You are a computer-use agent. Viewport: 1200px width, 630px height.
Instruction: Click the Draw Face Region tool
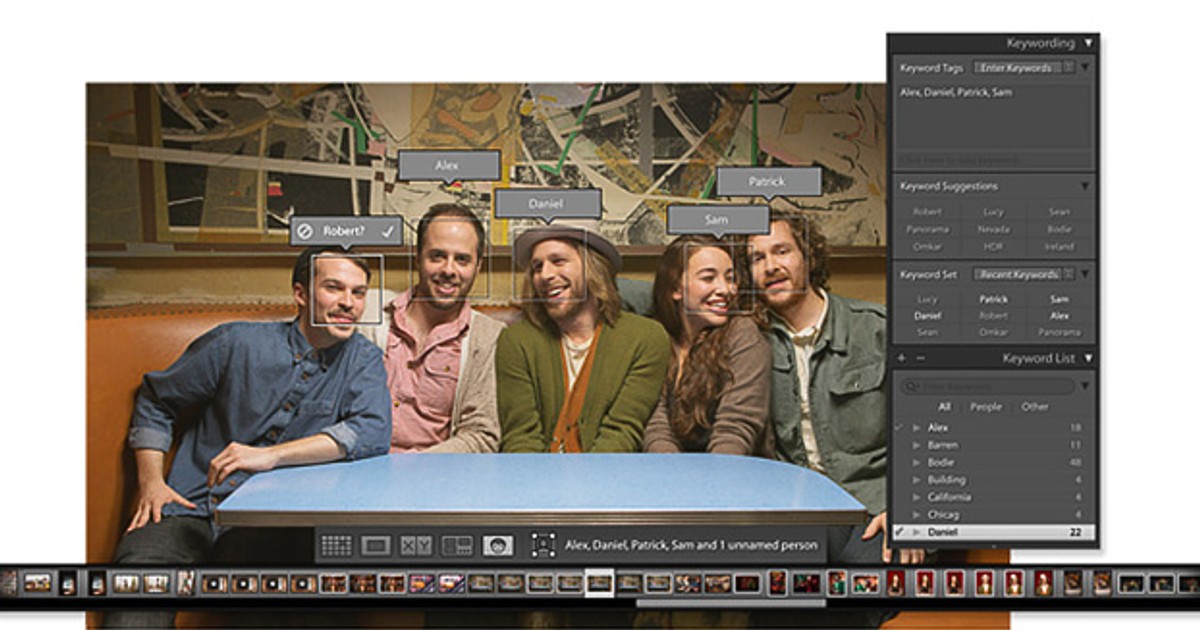tap(543, 546)
